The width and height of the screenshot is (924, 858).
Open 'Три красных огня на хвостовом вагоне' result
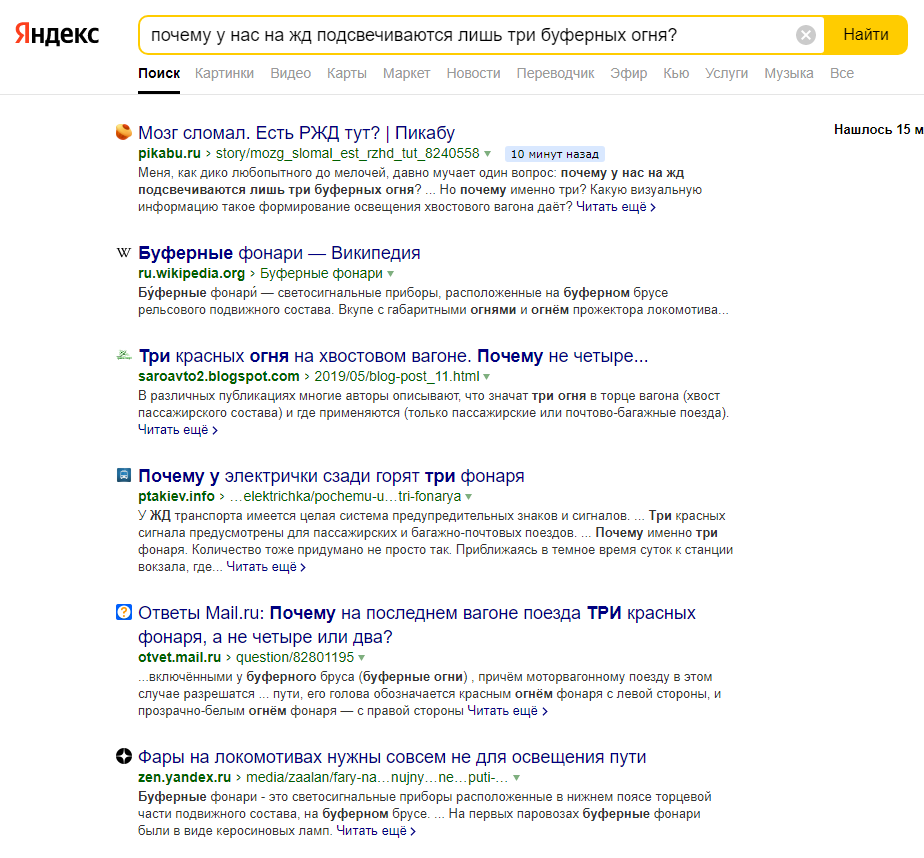(x=393, y=356)
